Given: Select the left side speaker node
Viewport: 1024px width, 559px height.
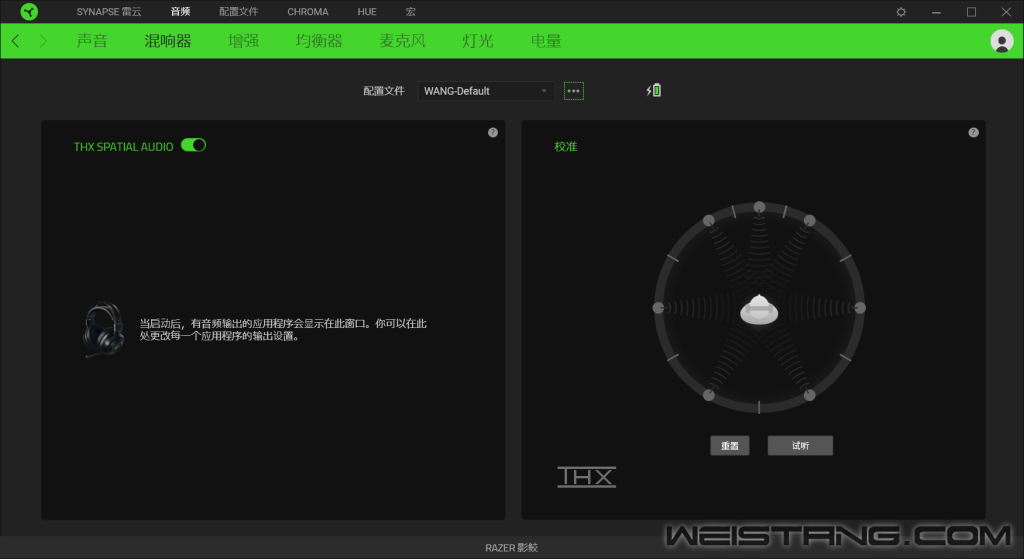Looking at the screenshot, I should coord(658,308).
